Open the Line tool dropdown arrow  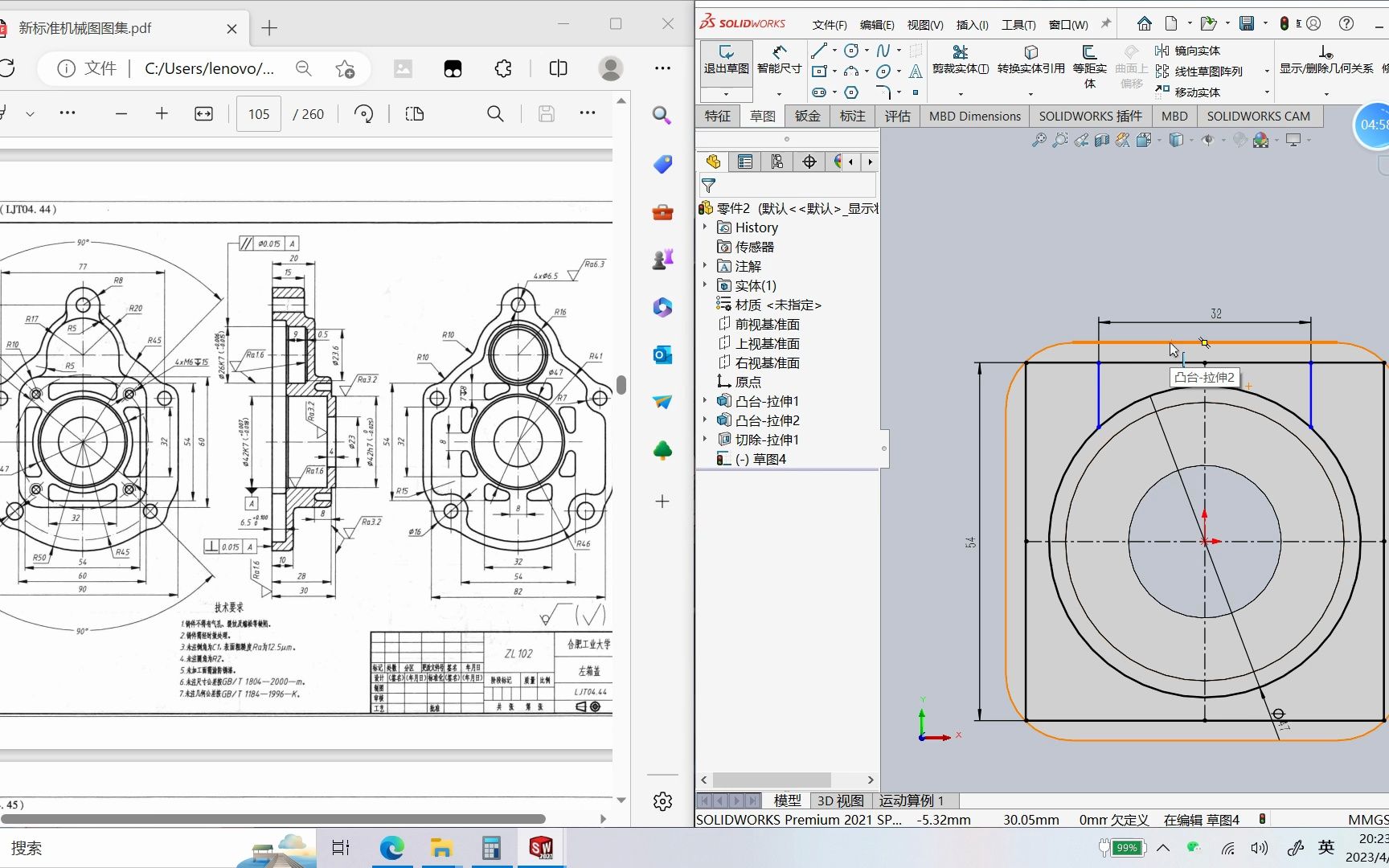coord(834,51)
